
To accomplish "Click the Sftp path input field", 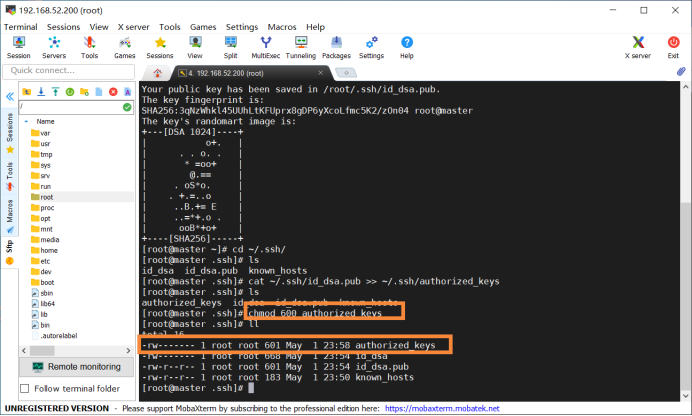I will point(70,107).
